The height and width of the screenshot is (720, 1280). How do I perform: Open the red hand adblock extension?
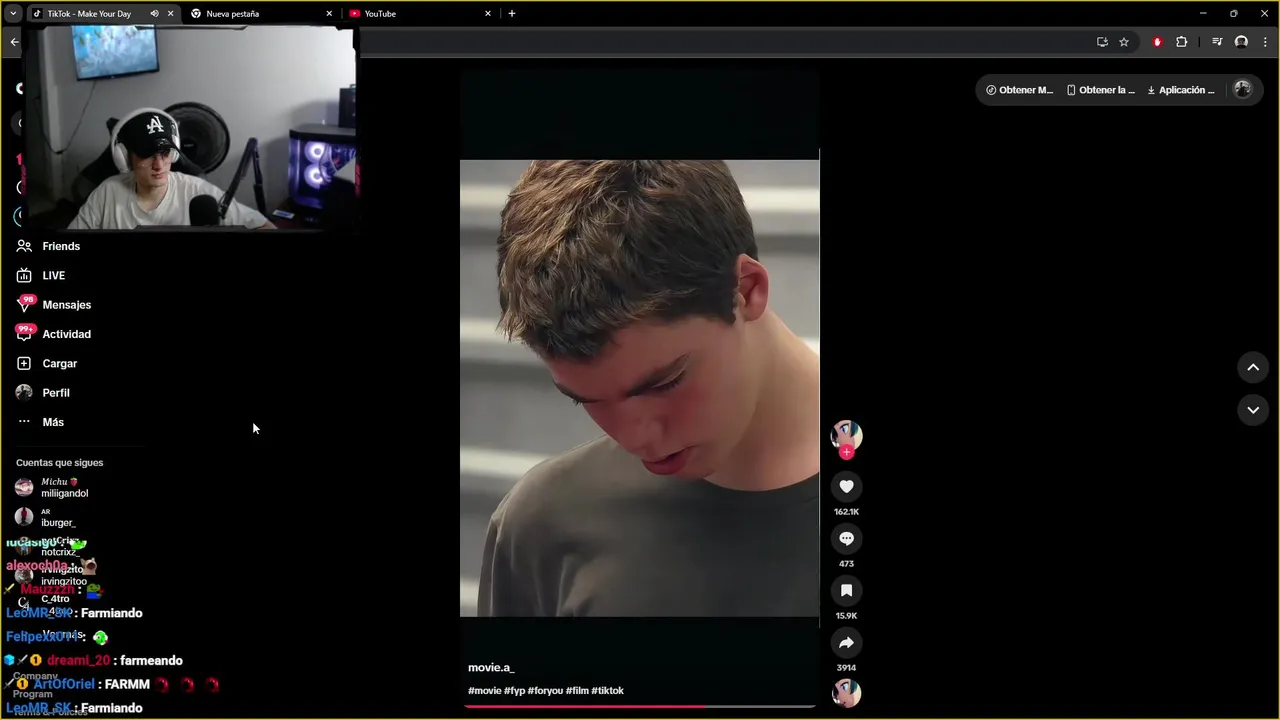pyautogui.click(x=1157, y=42)
